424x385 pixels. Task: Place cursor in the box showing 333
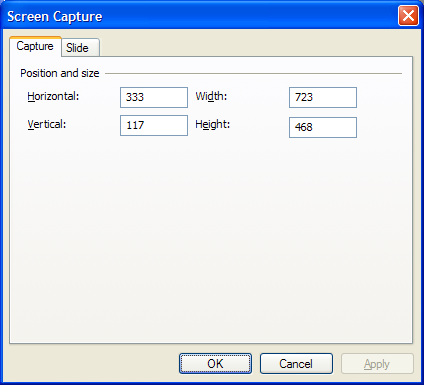[x=154, y=97]
